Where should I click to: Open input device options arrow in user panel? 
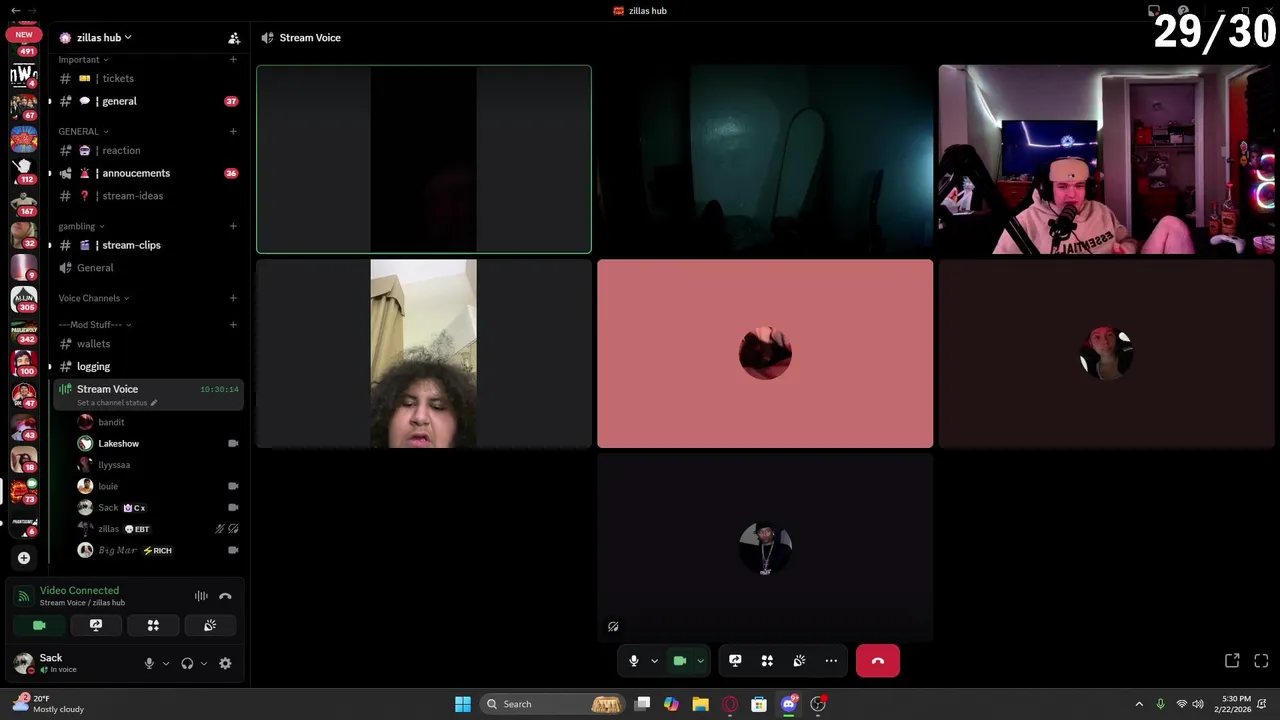pos(166,663)
